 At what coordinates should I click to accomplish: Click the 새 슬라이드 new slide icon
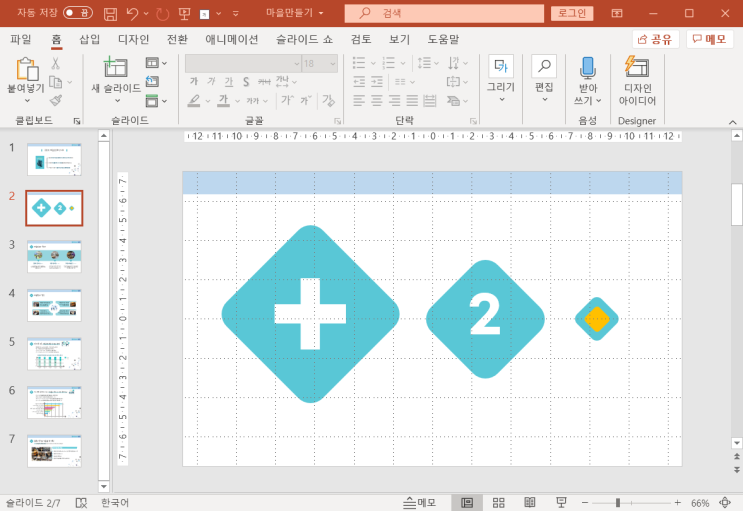(116, 67)
